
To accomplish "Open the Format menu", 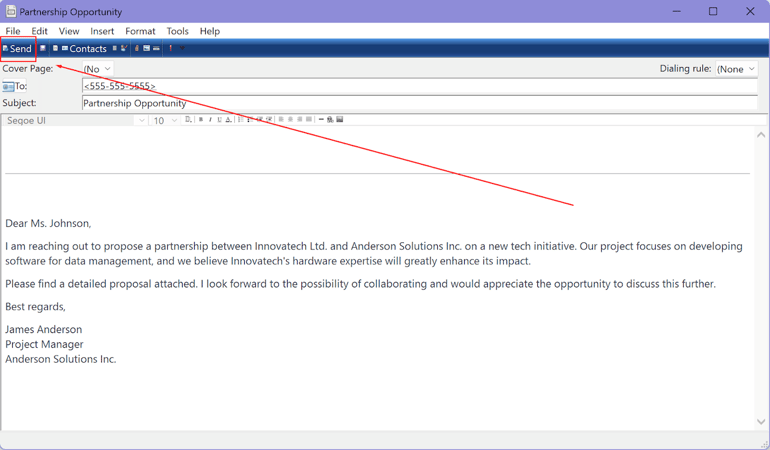I will [140, 31].
